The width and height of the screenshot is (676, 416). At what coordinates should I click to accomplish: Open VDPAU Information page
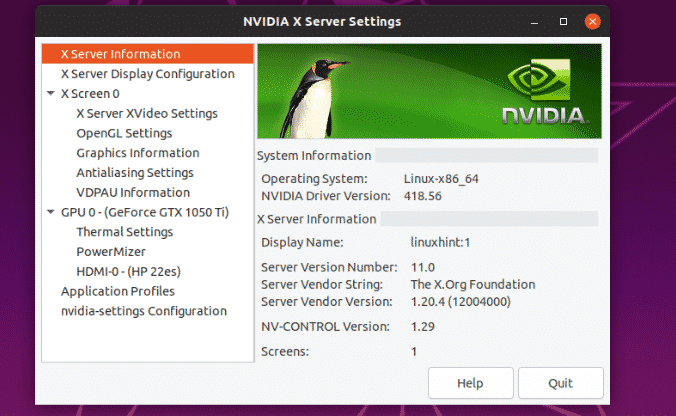(133, 192)
